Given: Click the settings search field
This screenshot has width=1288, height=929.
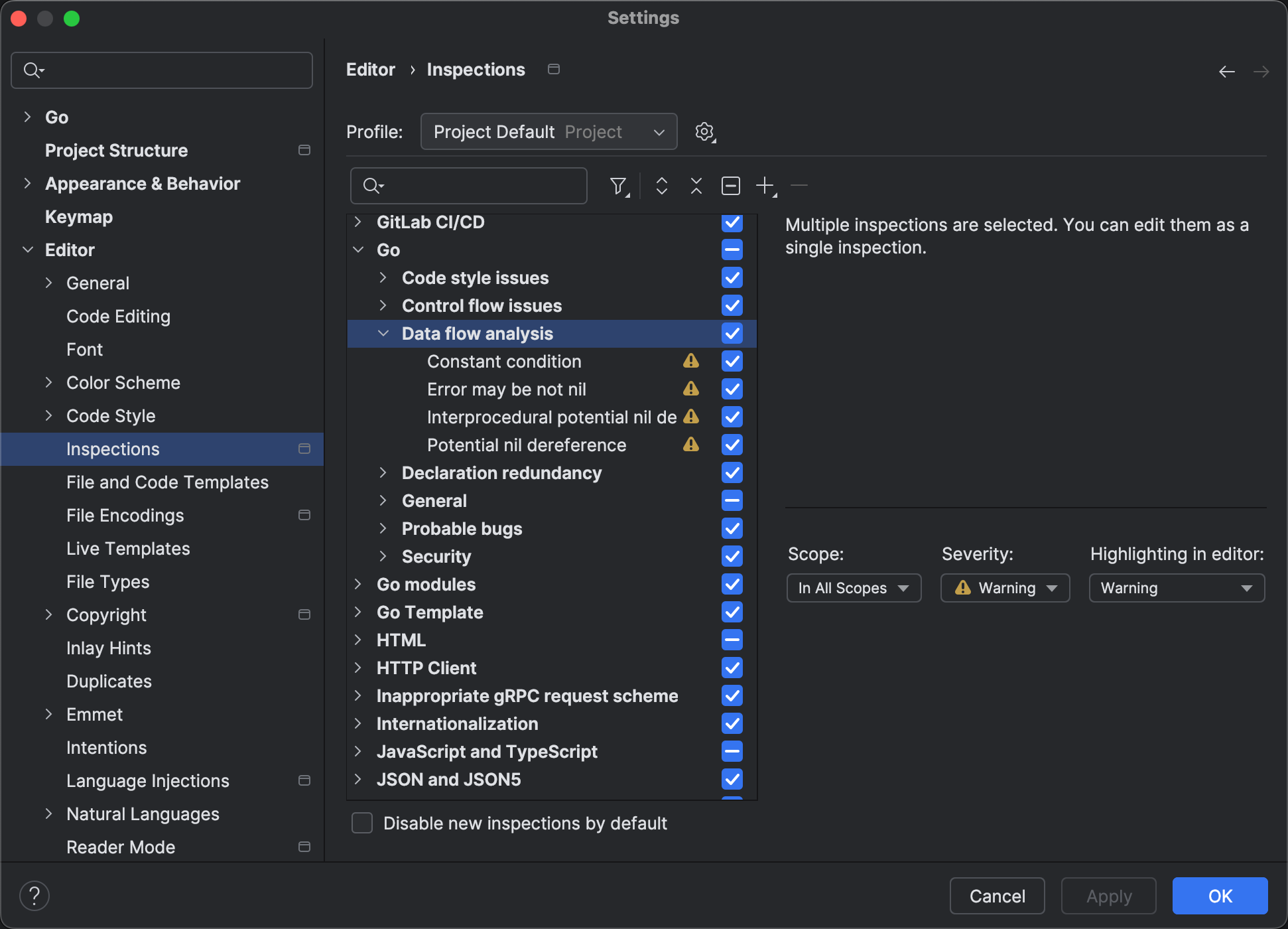Looking at the screenshot, I should (162, 70).
